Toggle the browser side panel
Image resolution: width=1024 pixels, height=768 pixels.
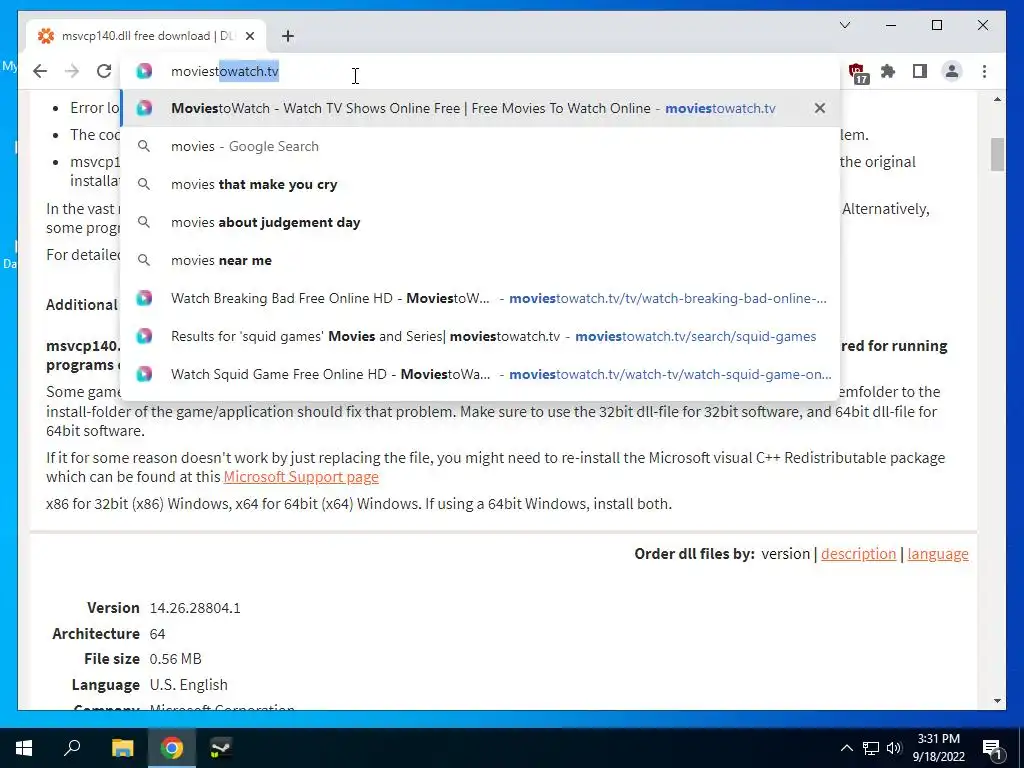[x=920, y=71]
